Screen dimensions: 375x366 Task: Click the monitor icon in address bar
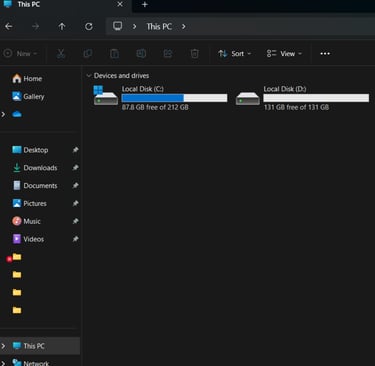(x=117, y=26)
